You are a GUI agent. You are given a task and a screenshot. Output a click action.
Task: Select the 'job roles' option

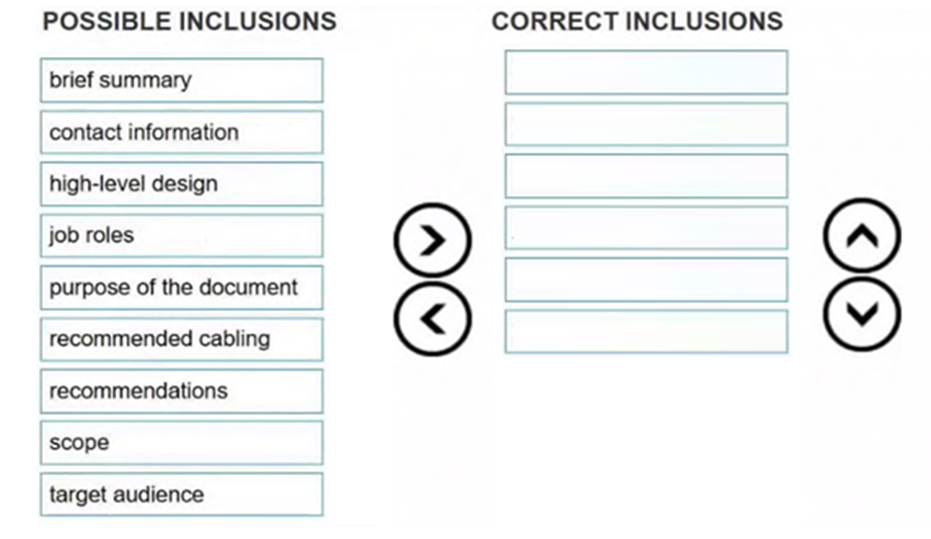pyautogui.click(x=181, y=236)
